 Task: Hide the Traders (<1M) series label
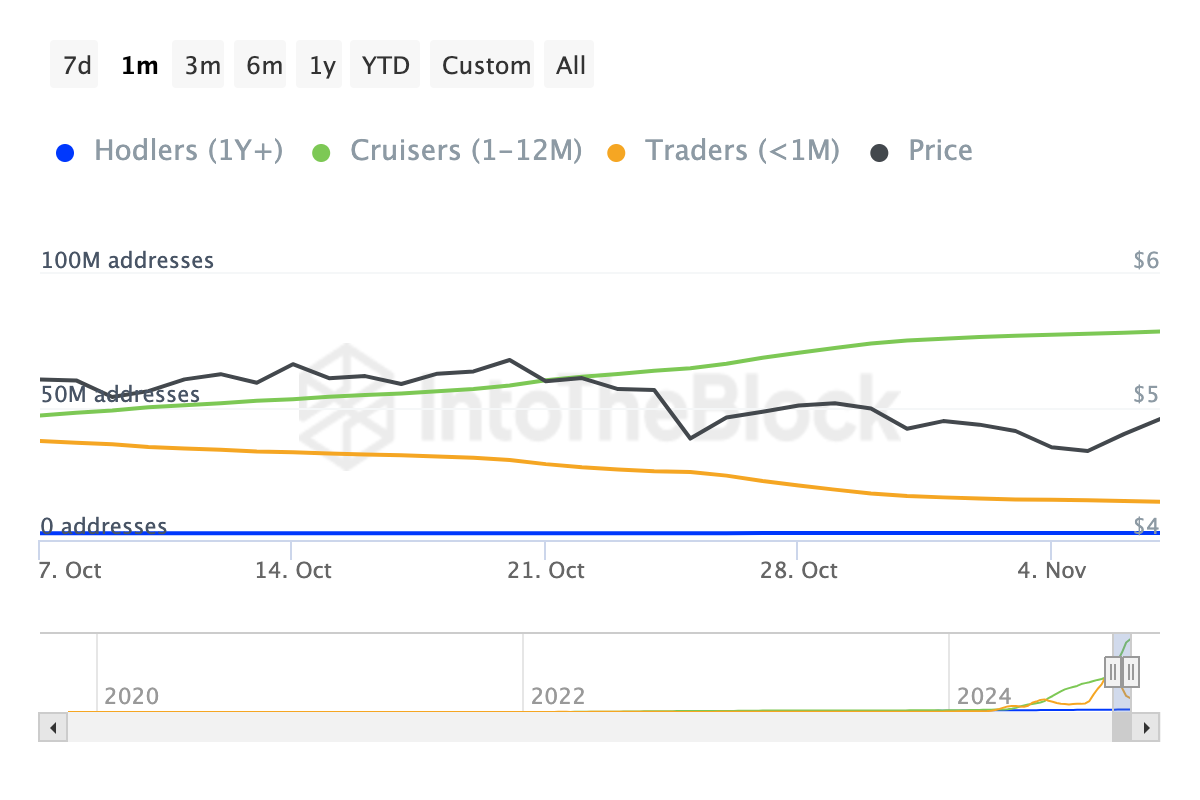(742, 151)
